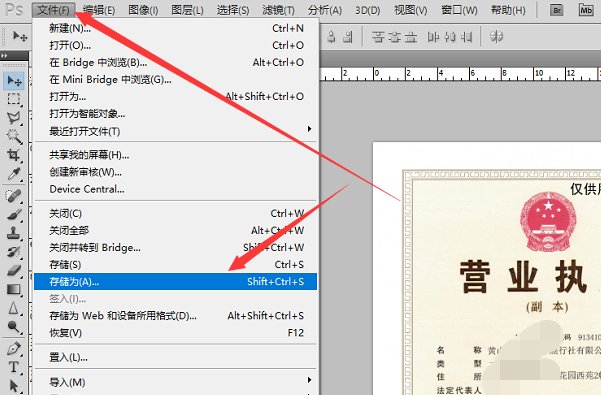Choose 打开为智能对象... entry
Viewport: 601px width, 395px height.
tap(176, 114)
